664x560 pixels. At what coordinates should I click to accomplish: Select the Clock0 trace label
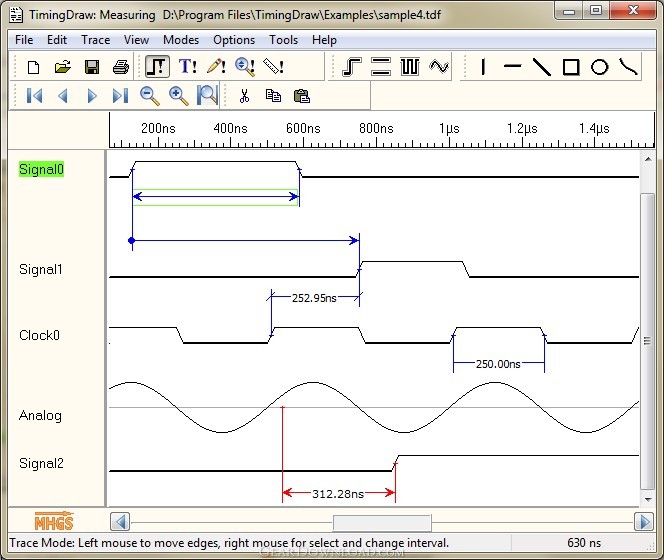[x=39, y=335]
